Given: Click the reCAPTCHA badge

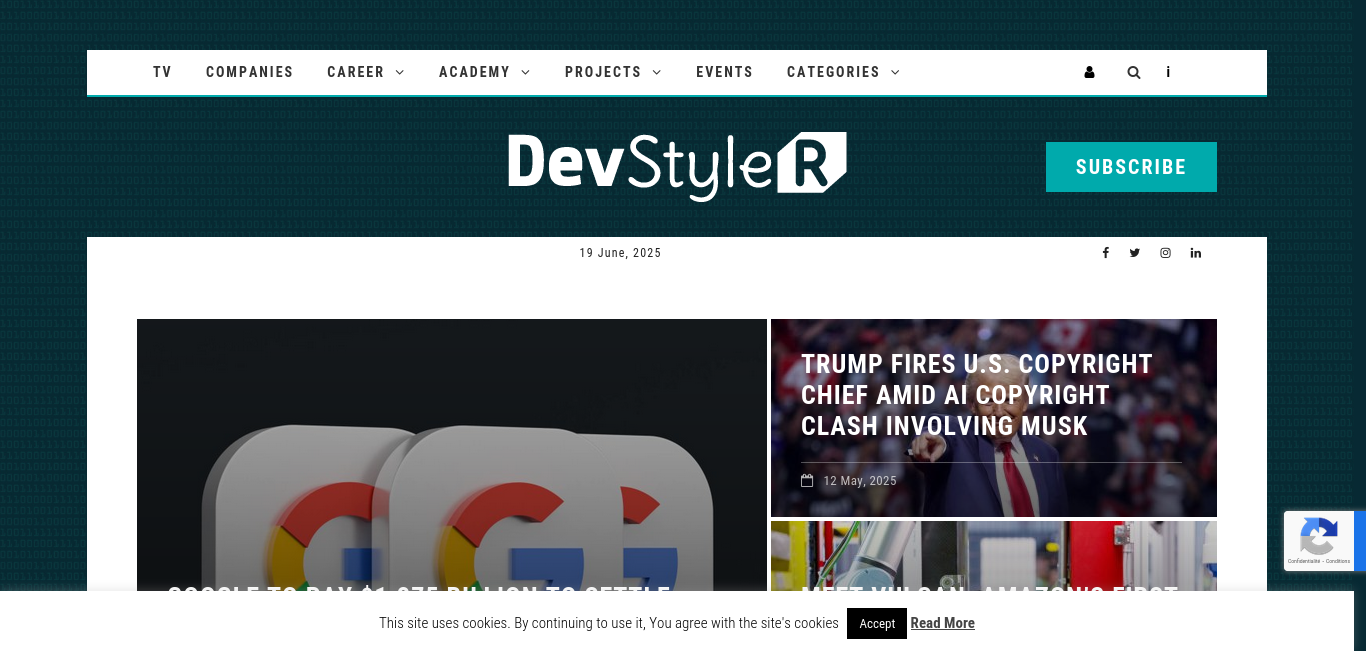Looking at the screenshot, I should click(1324, 541).
